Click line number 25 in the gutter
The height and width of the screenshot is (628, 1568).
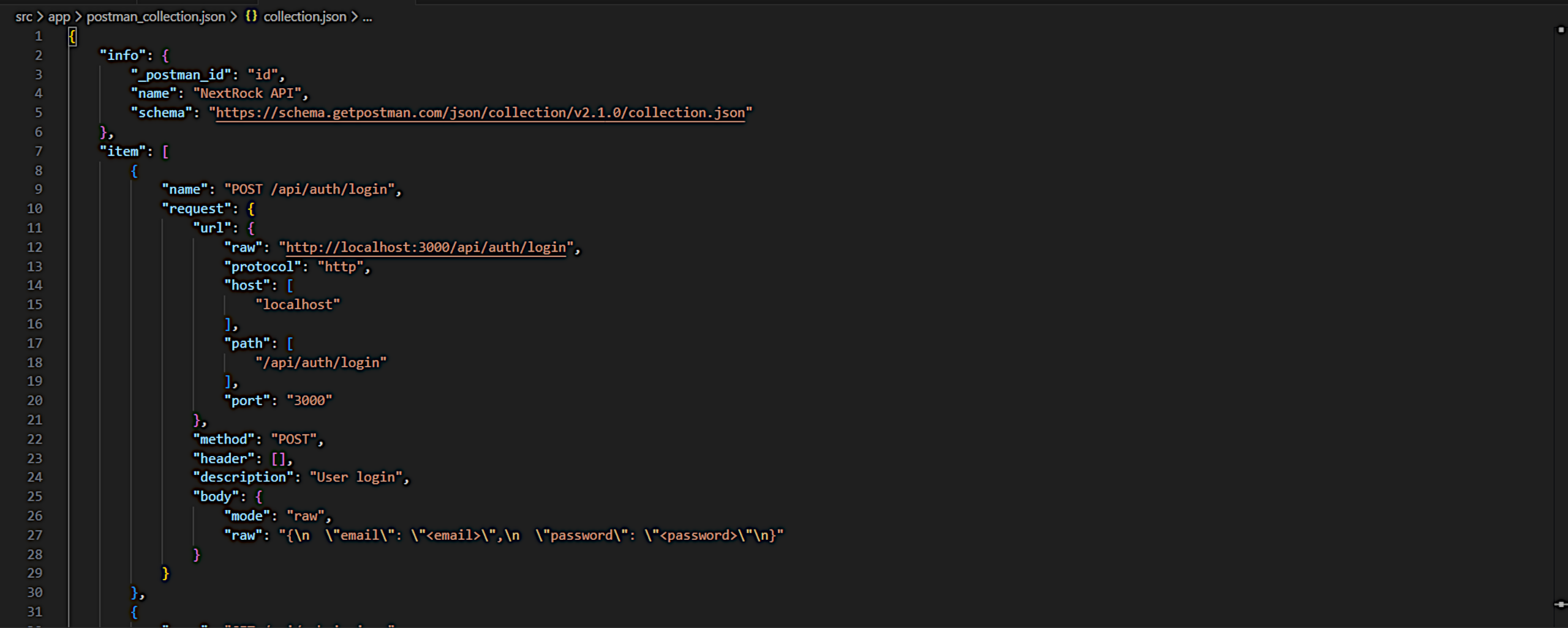coord(35,496)
